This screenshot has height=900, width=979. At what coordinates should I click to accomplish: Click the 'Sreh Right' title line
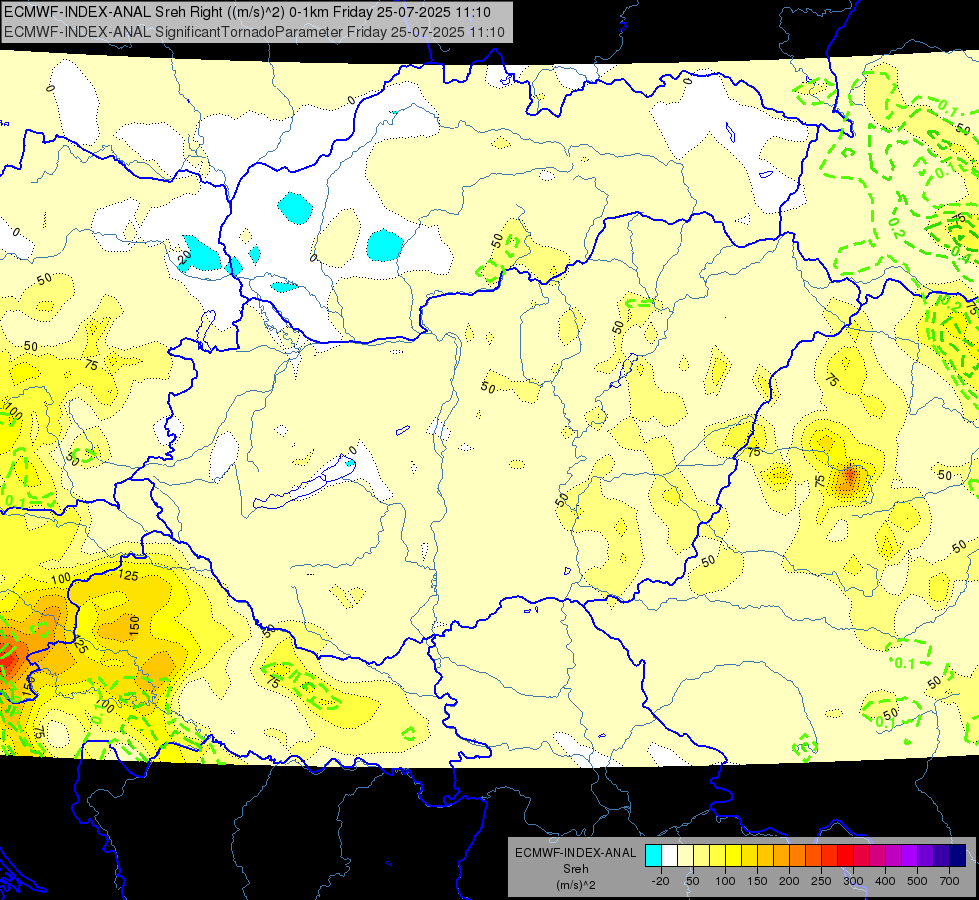pos(247,12)
